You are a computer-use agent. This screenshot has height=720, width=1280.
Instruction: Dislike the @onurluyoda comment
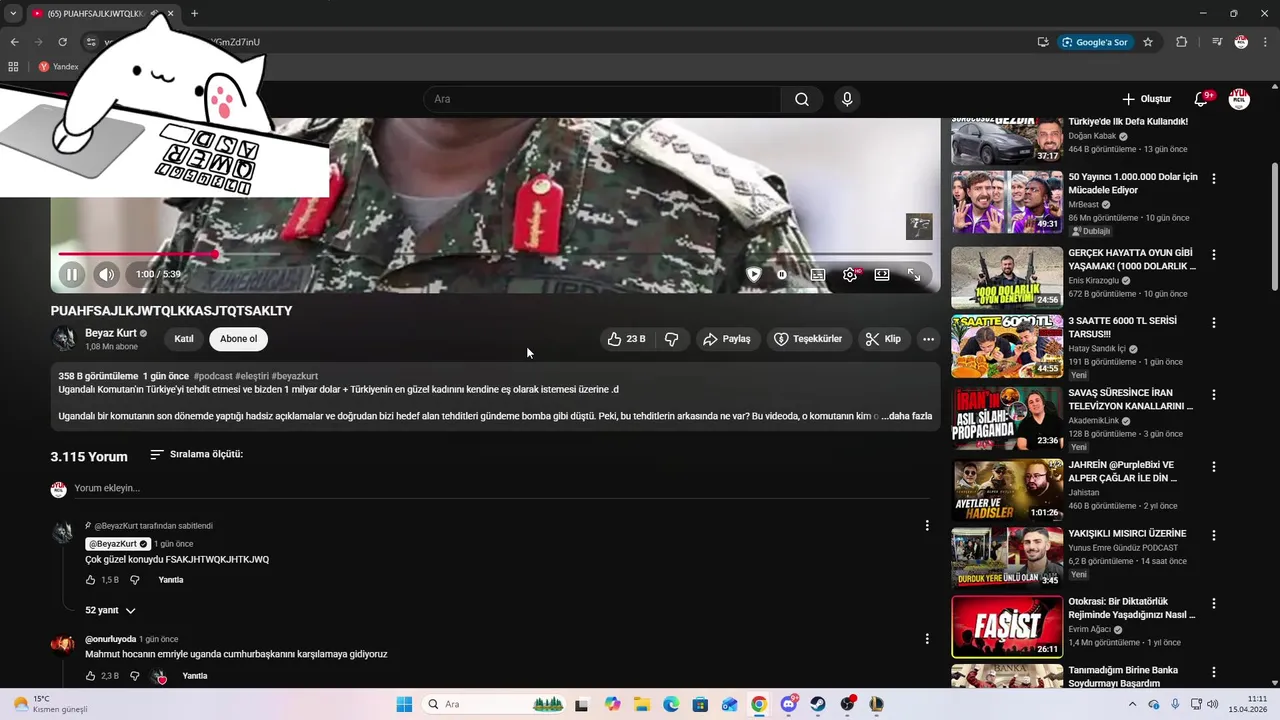point(135,676)
